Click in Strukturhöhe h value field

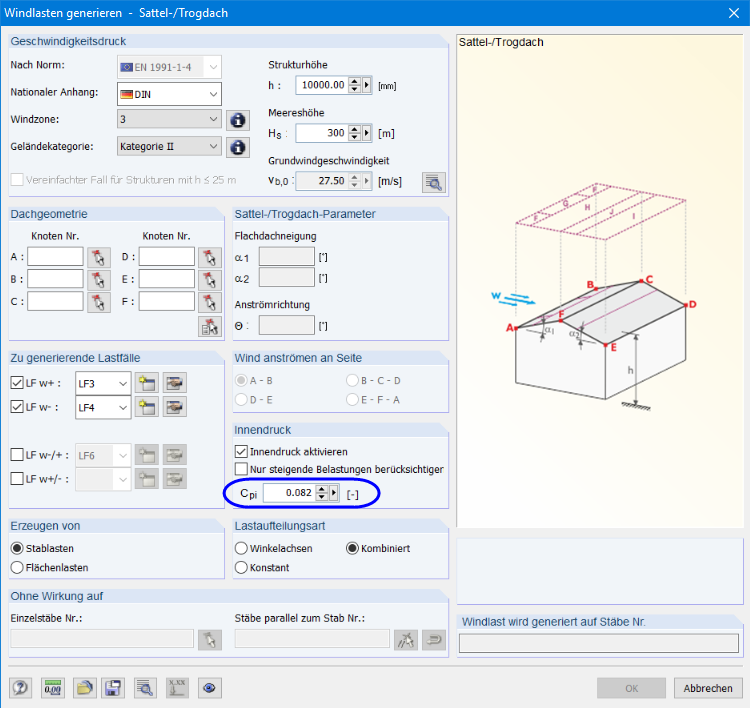(323, 85)
